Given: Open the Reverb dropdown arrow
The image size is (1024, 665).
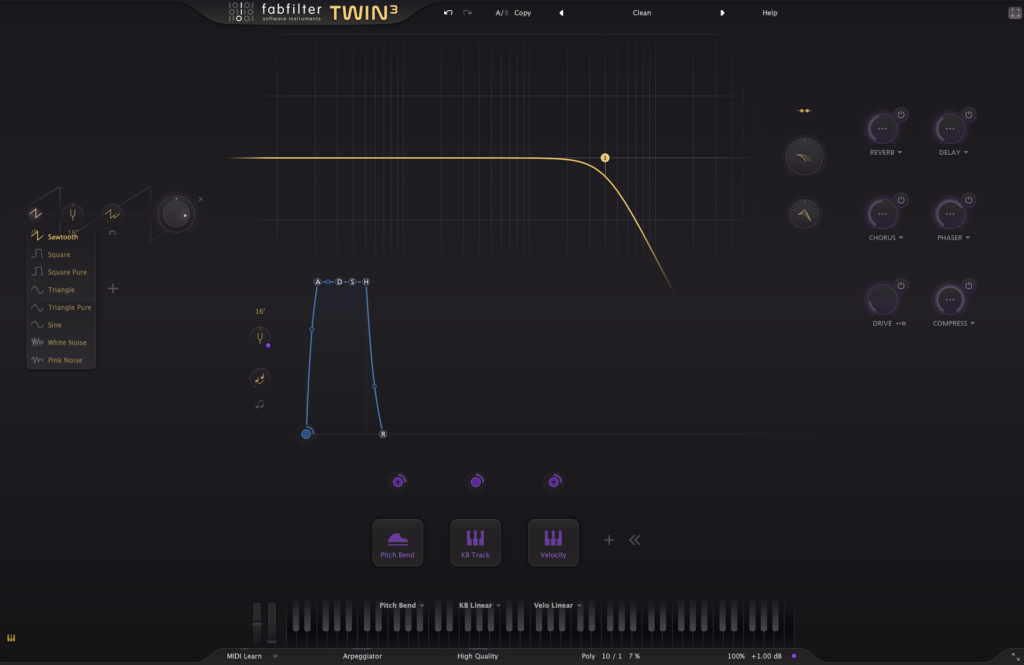Looking at the screenshot, I should click(x=900, y=153).
